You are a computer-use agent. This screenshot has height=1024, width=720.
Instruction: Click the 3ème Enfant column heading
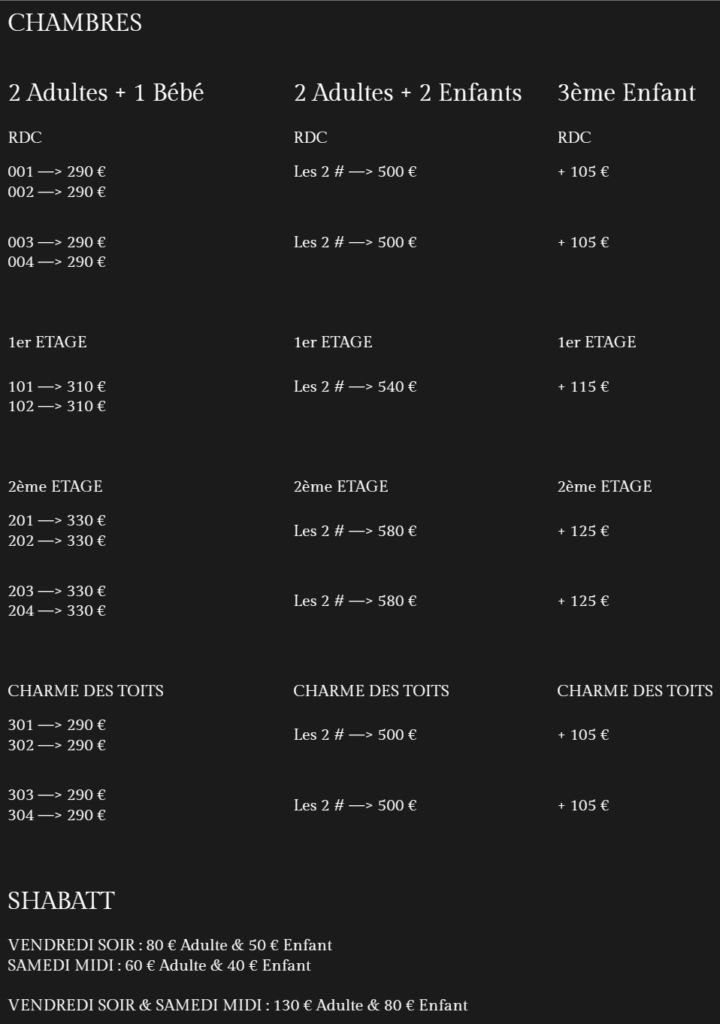(626, 93)
